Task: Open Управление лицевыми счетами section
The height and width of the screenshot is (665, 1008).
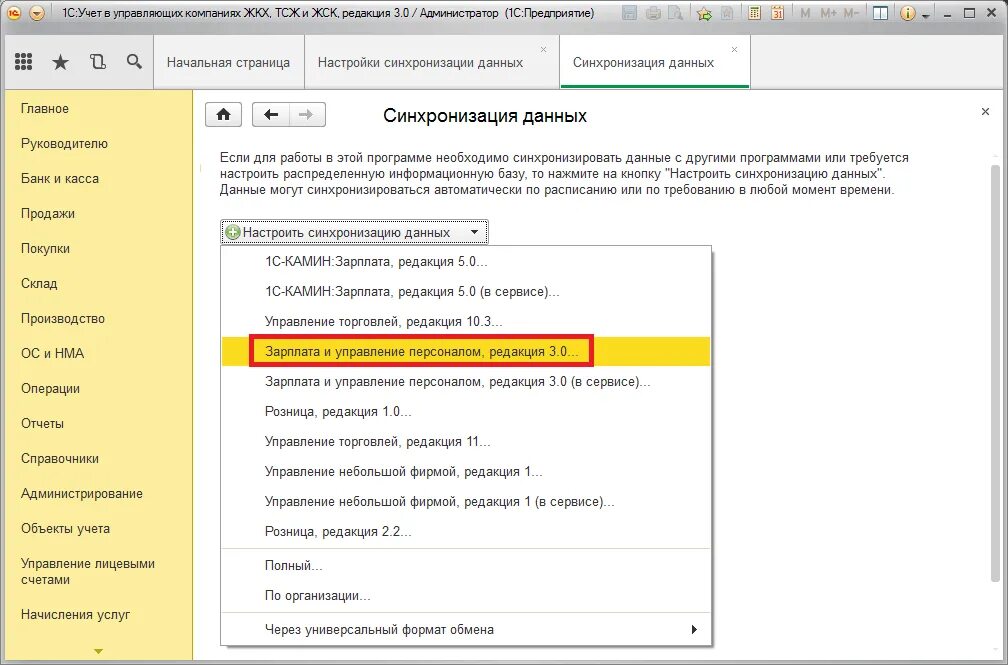Action: click(x=87, y=571)
